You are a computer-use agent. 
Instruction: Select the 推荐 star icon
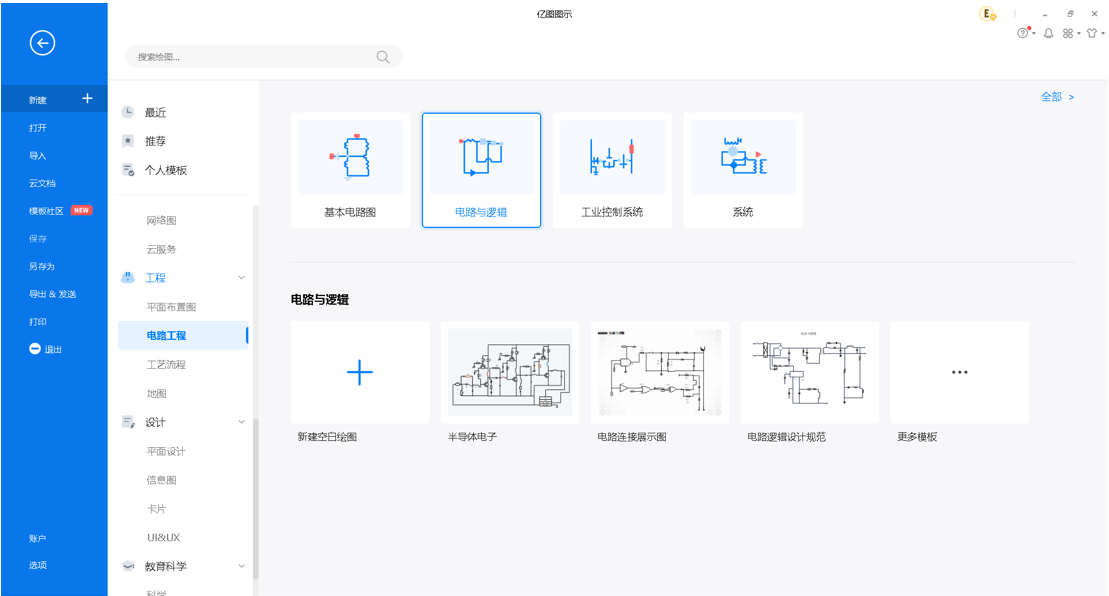coord(128,141)
